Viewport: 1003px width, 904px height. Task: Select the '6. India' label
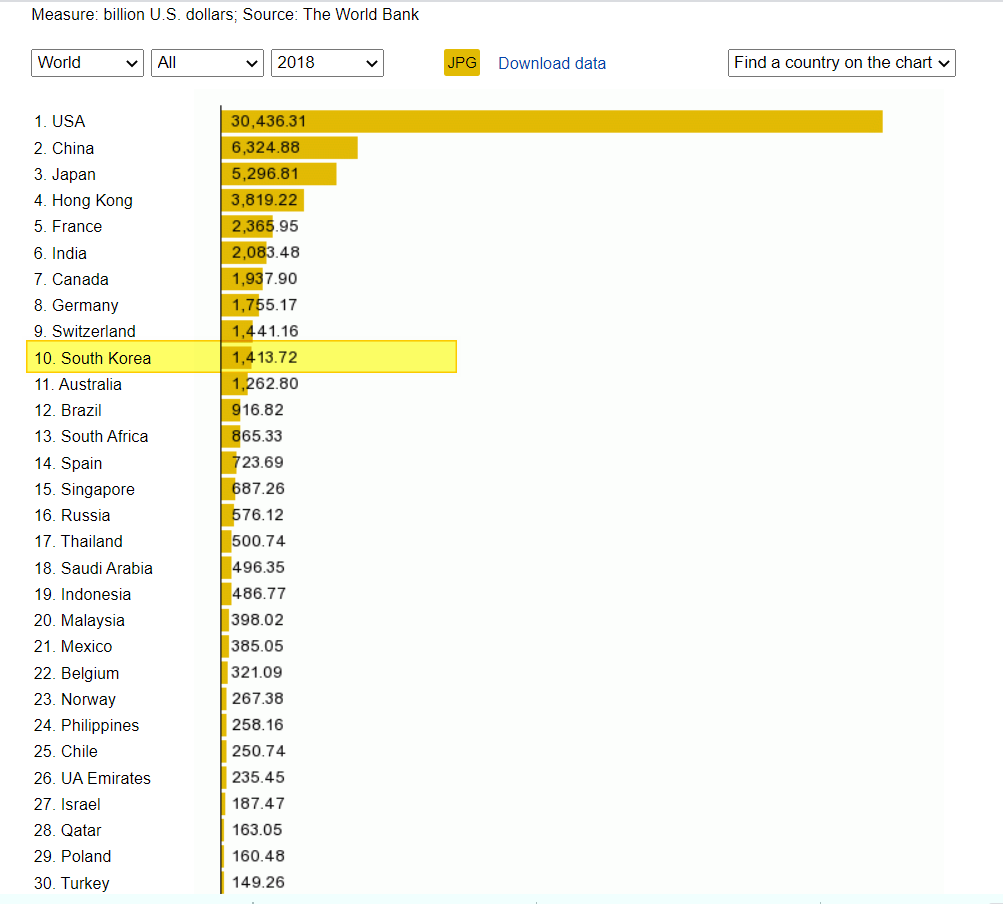tap(60, 253)
